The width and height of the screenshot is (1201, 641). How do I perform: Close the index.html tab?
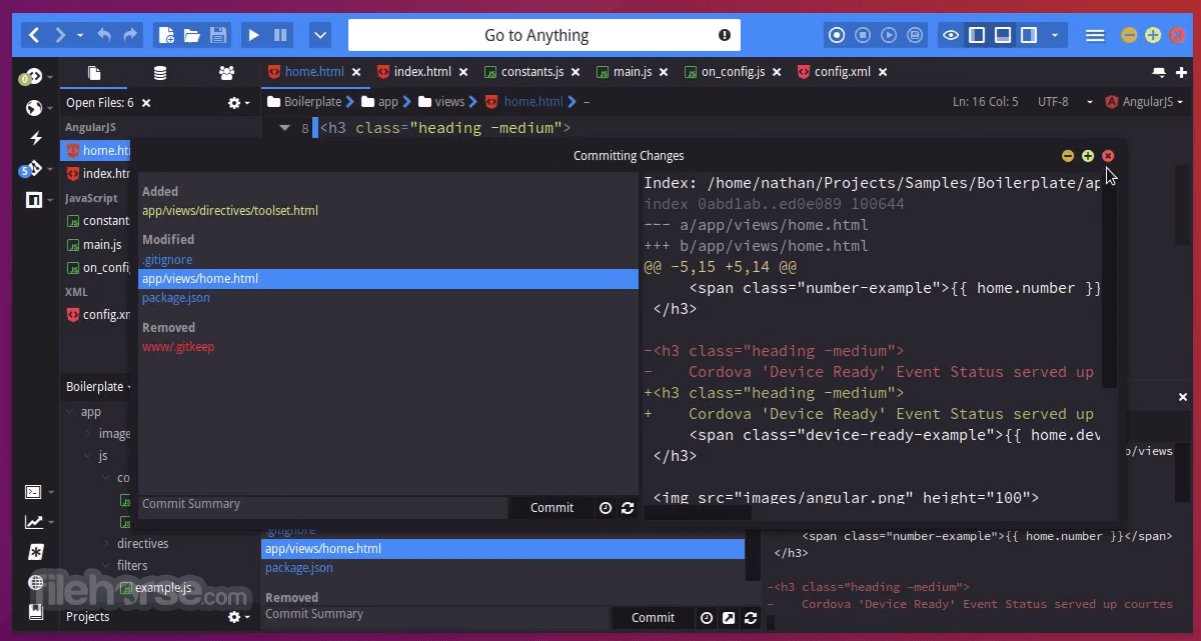click(x=461, y=72)
